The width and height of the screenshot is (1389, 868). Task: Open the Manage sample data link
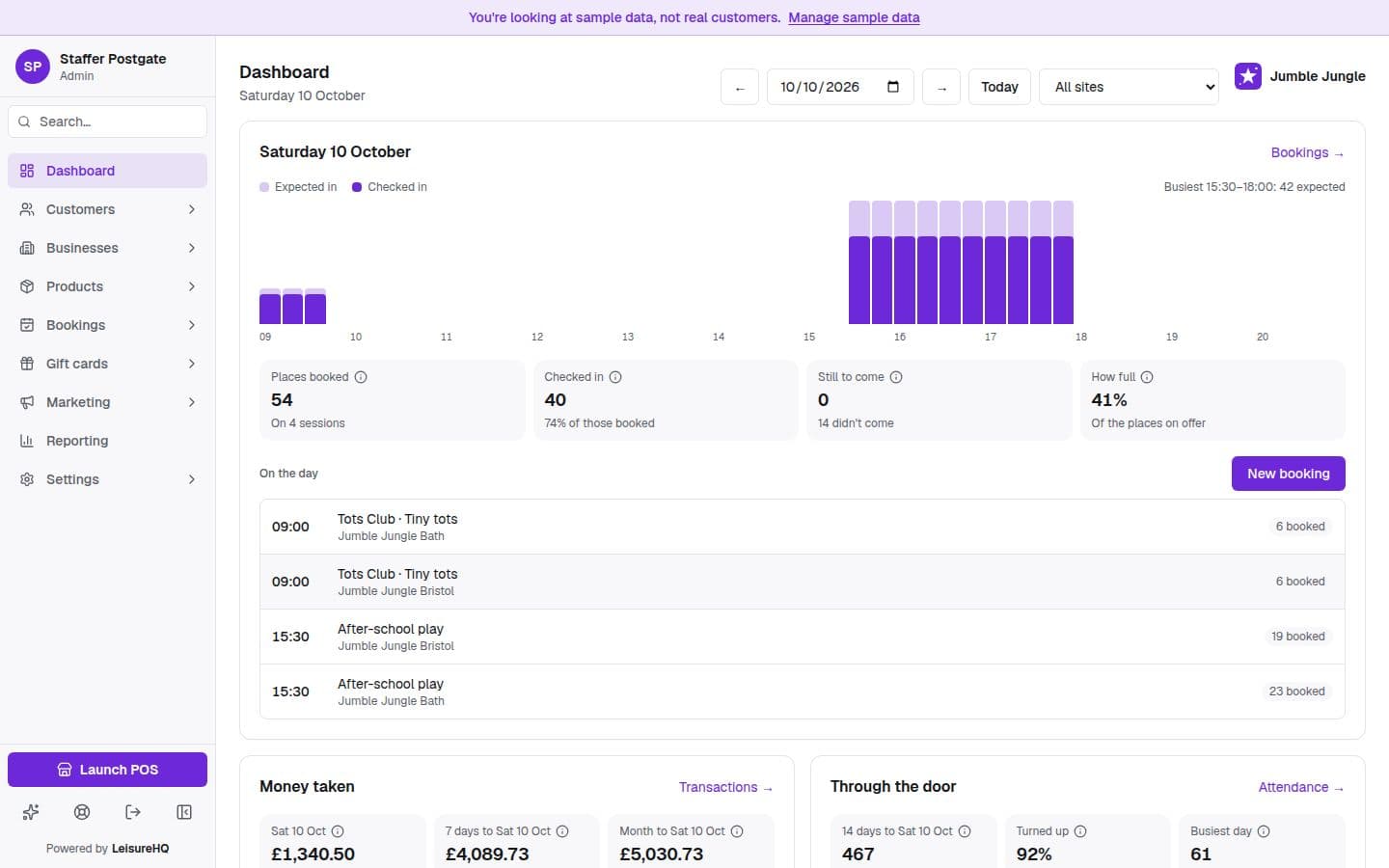(x=854, y=17)
